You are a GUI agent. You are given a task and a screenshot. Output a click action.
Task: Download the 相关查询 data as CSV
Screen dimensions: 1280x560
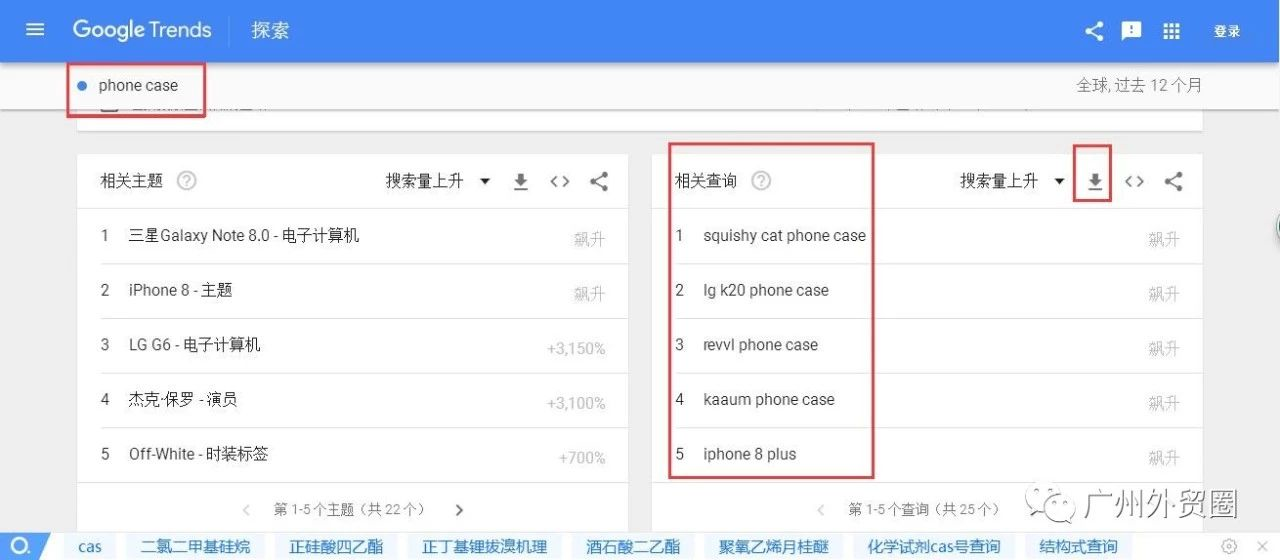(1095, 182)
